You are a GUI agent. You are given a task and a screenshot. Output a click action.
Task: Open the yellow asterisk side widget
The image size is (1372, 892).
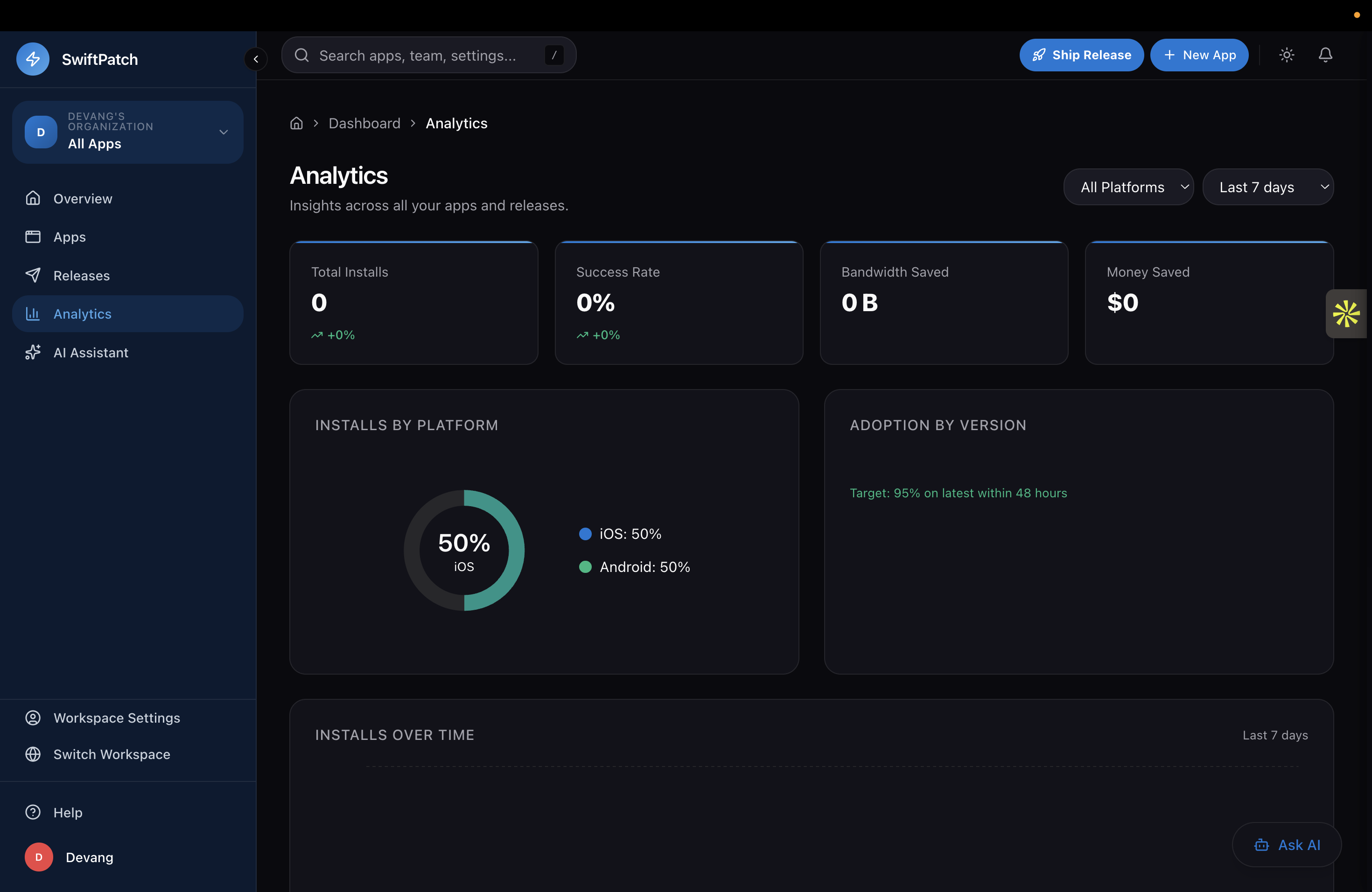coord(1346,314)
